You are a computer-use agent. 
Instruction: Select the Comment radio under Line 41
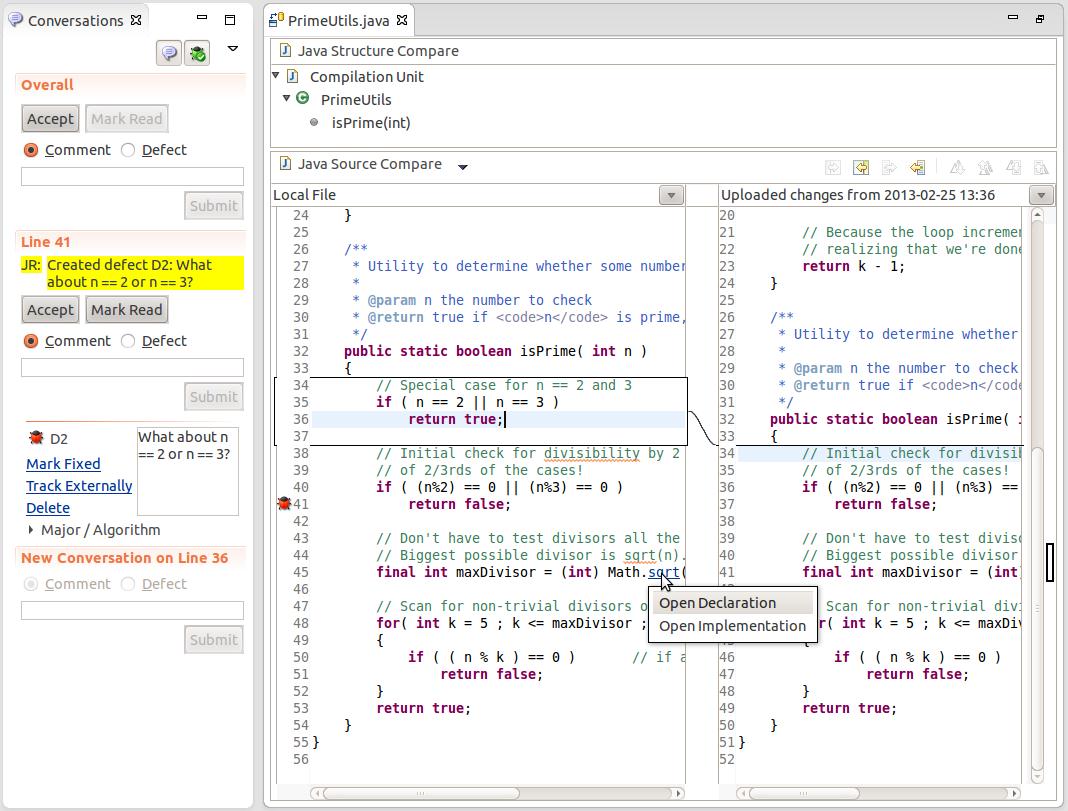(31, 340)
